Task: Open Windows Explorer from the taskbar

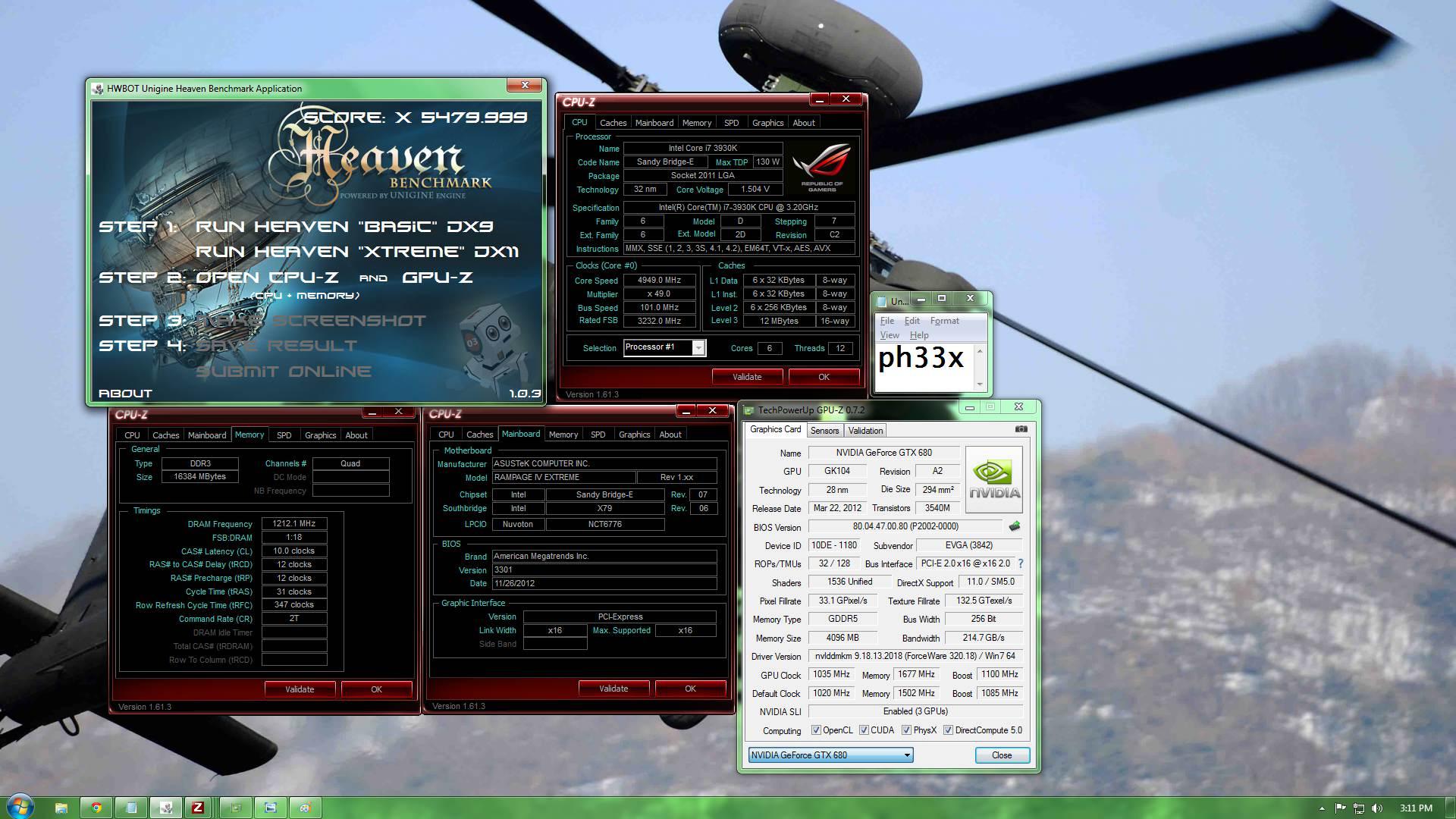Action: click(x=61, y=808)
